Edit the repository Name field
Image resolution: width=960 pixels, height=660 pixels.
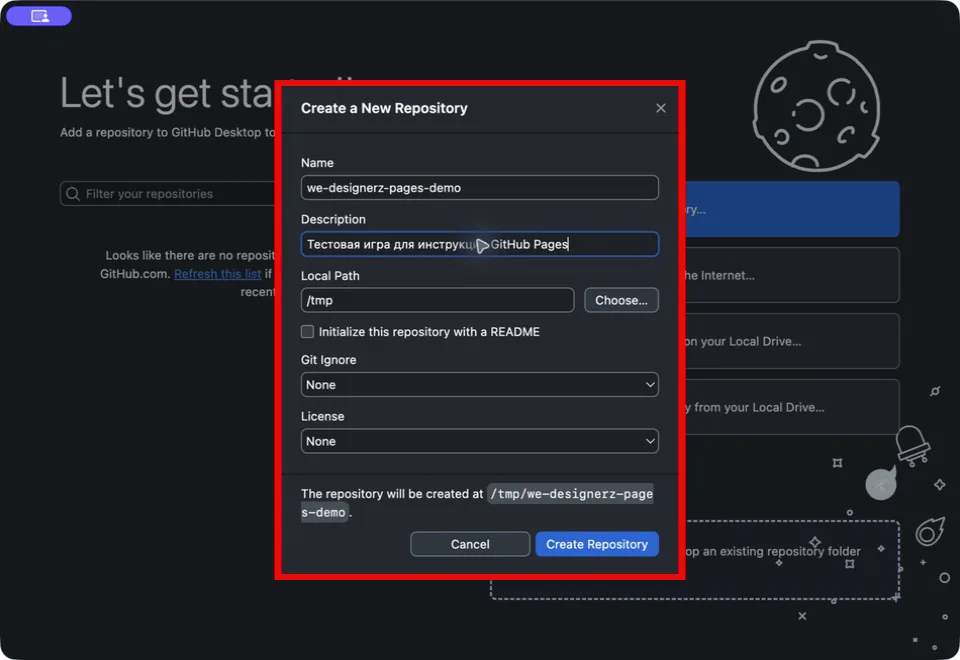point(479,188)
